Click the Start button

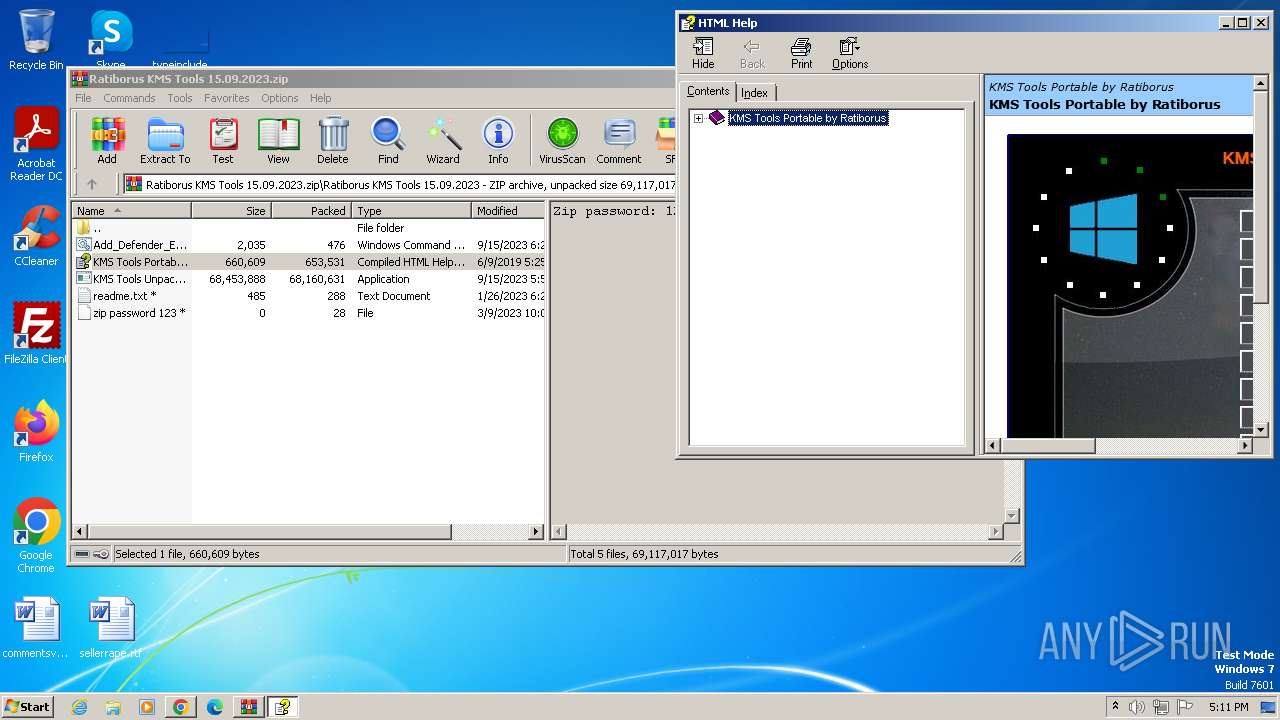27,706
